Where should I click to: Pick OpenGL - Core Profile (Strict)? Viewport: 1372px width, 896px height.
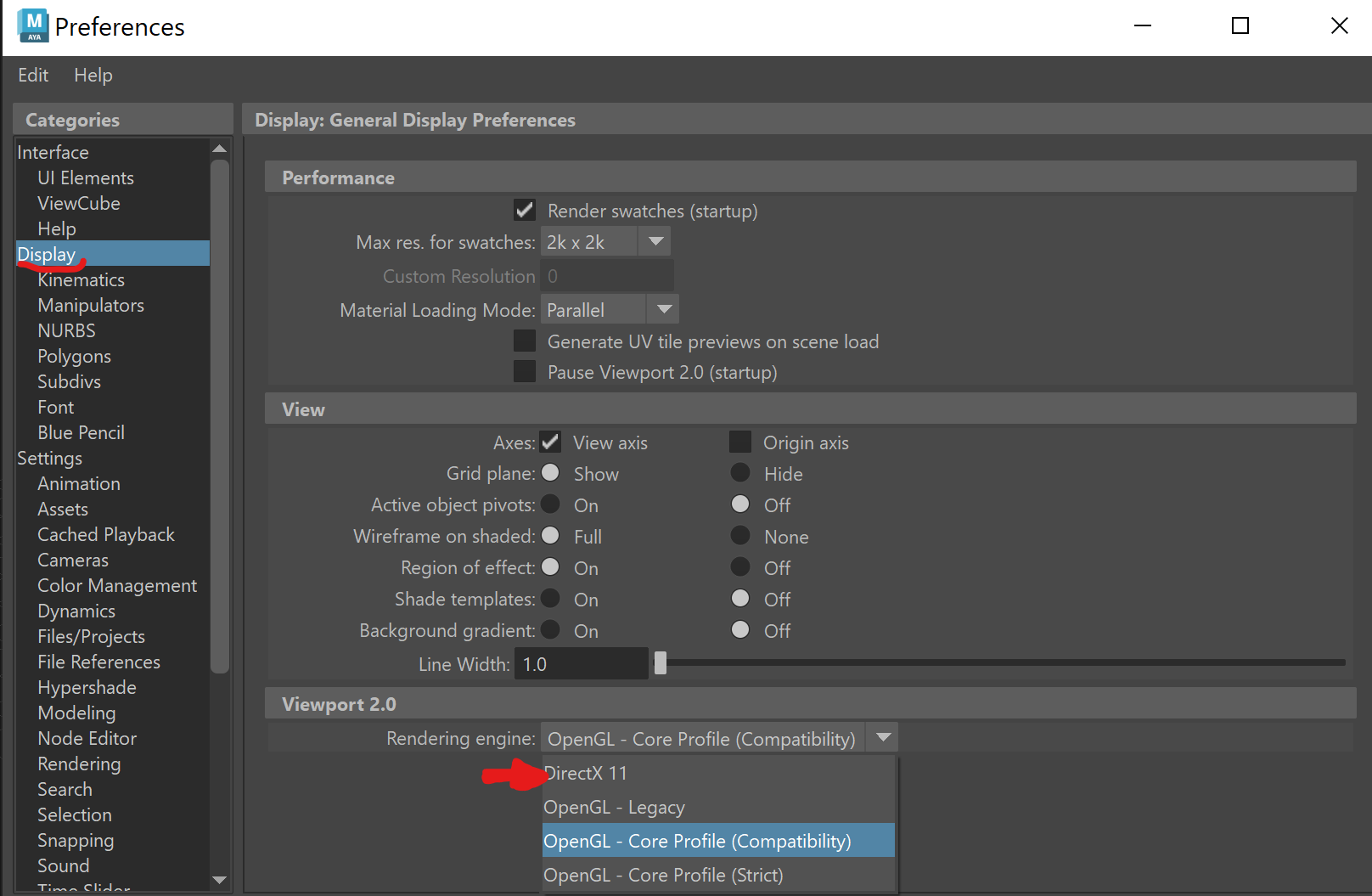[x=663, y=875]
